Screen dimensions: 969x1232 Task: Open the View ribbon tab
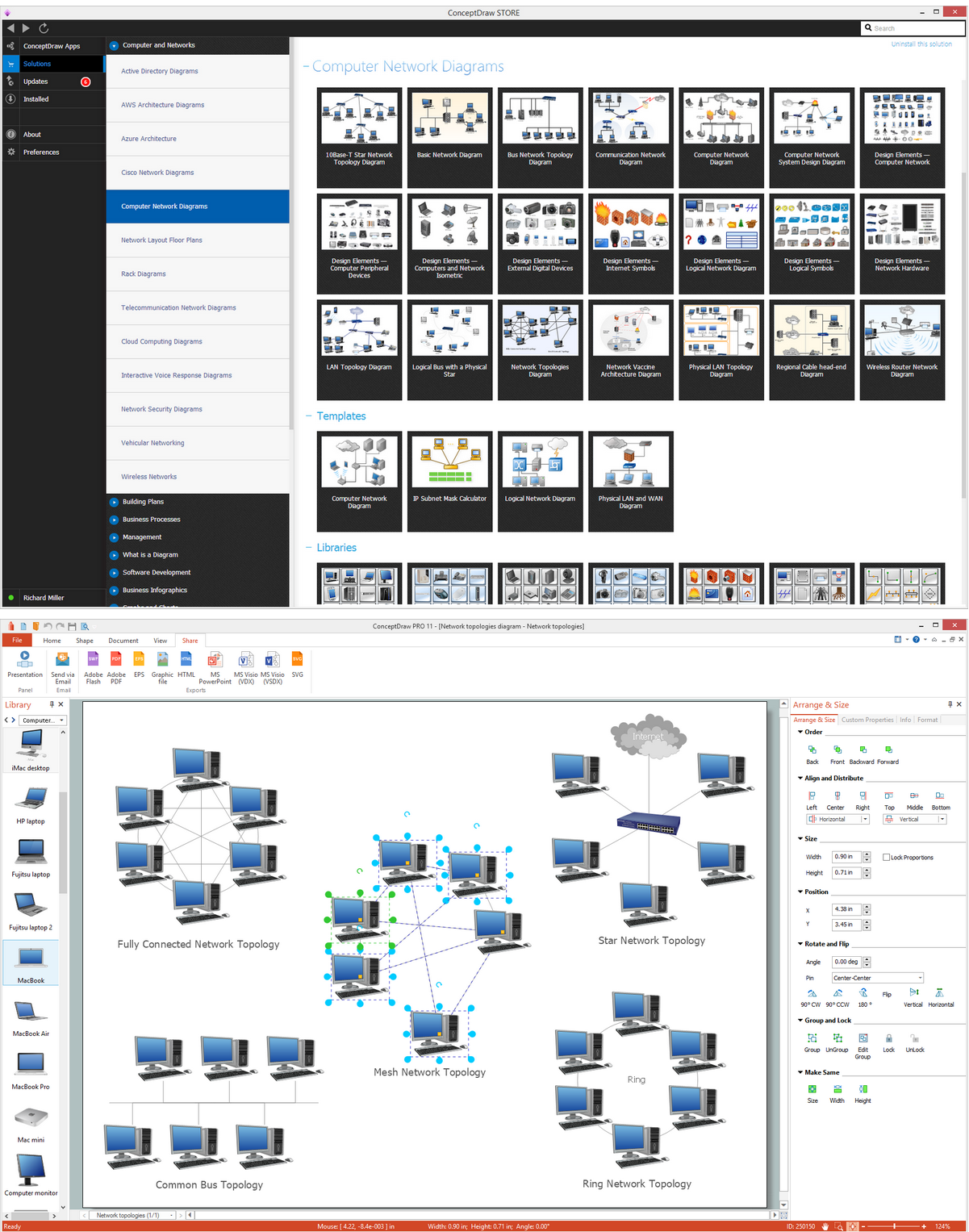161,641
